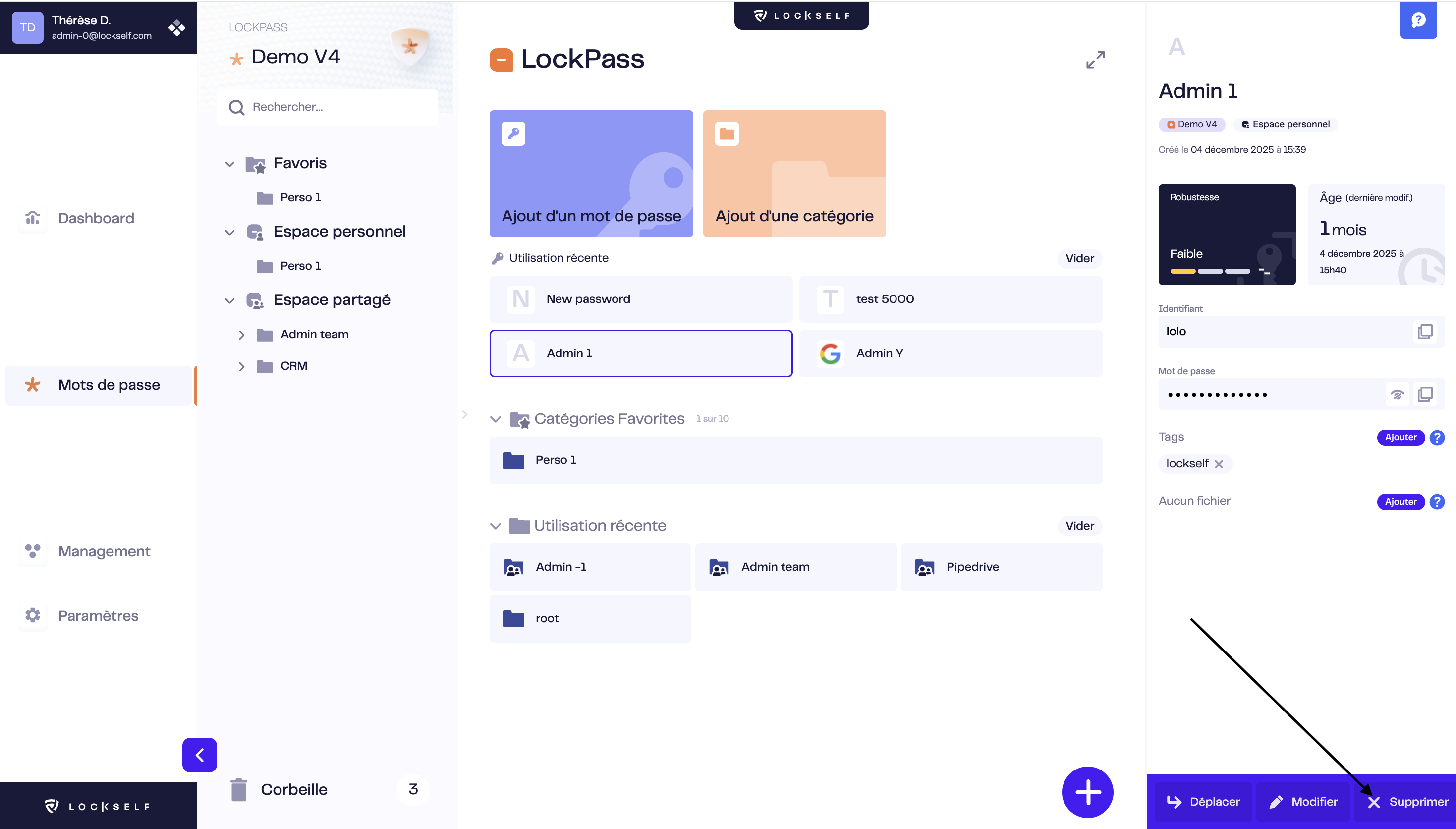
Task: Open the test 5000 entry
Action: [950, 299]
